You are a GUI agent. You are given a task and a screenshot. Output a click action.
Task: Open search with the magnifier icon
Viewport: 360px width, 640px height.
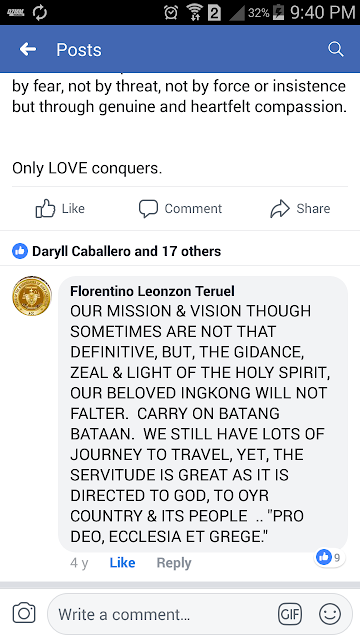tap(336, 49)
